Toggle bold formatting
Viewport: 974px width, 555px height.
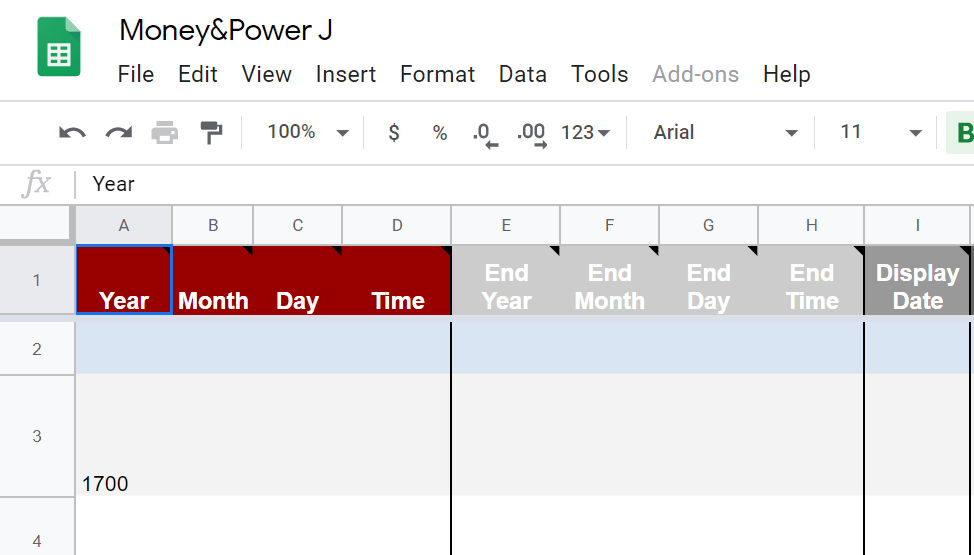[x=963, y=132]
